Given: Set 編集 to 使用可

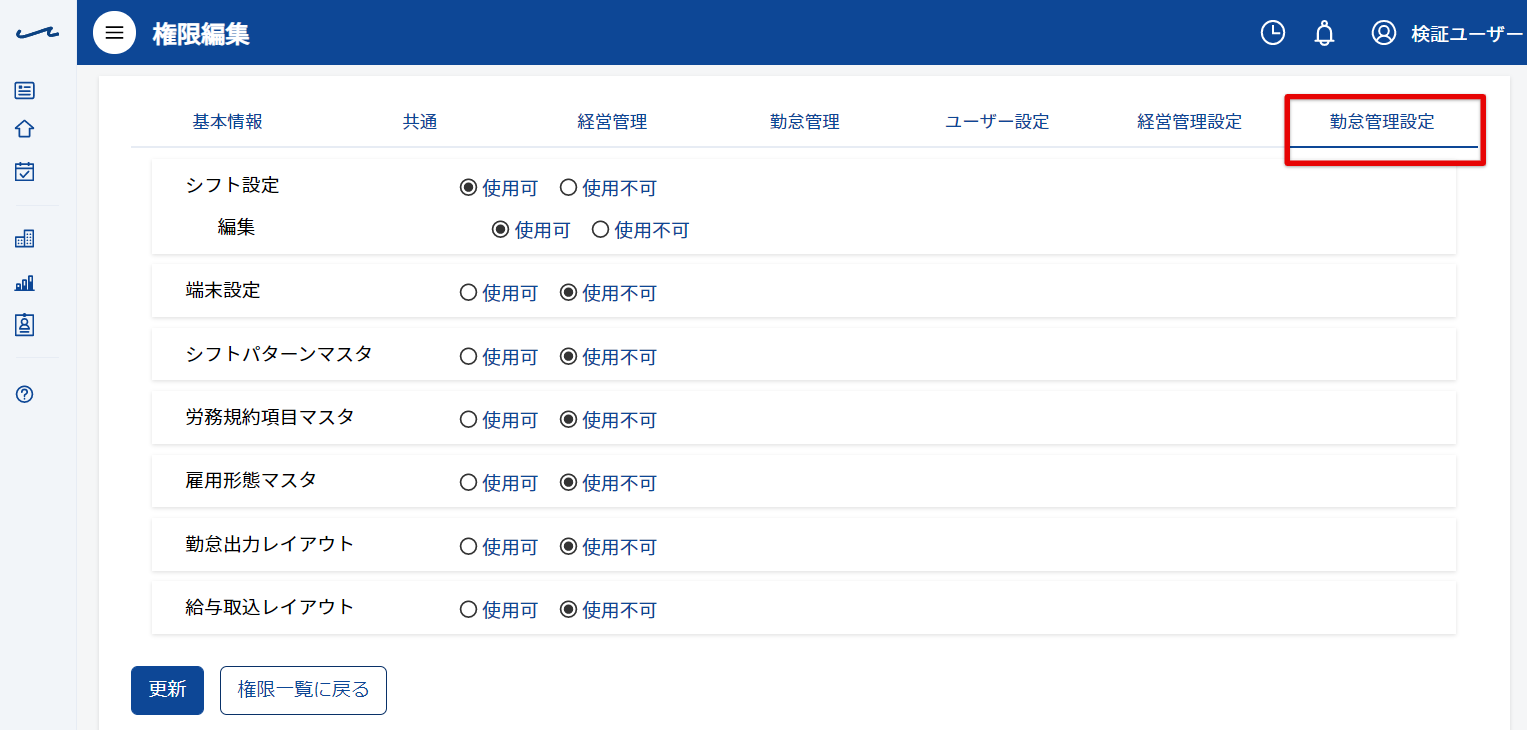Looking at the screenshot, I should click(500, 230).
